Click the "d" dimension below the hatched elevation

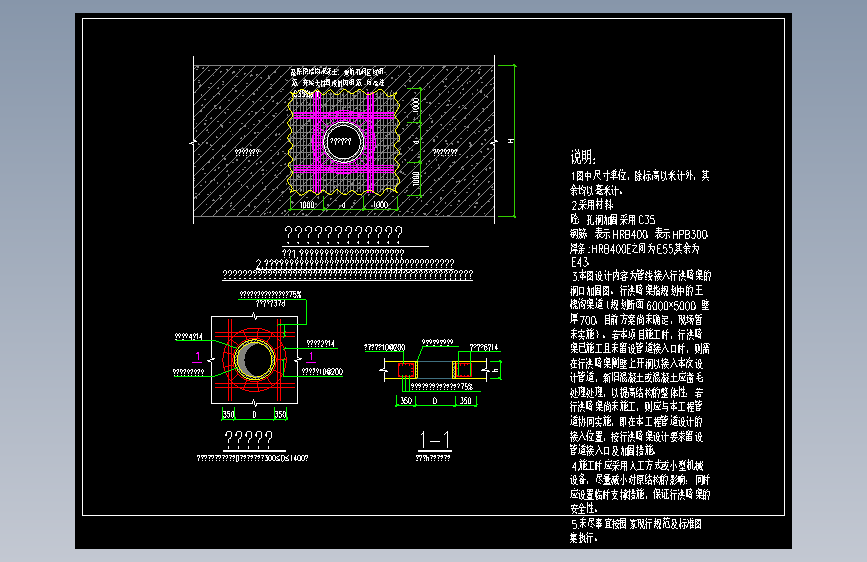point(343,205)
